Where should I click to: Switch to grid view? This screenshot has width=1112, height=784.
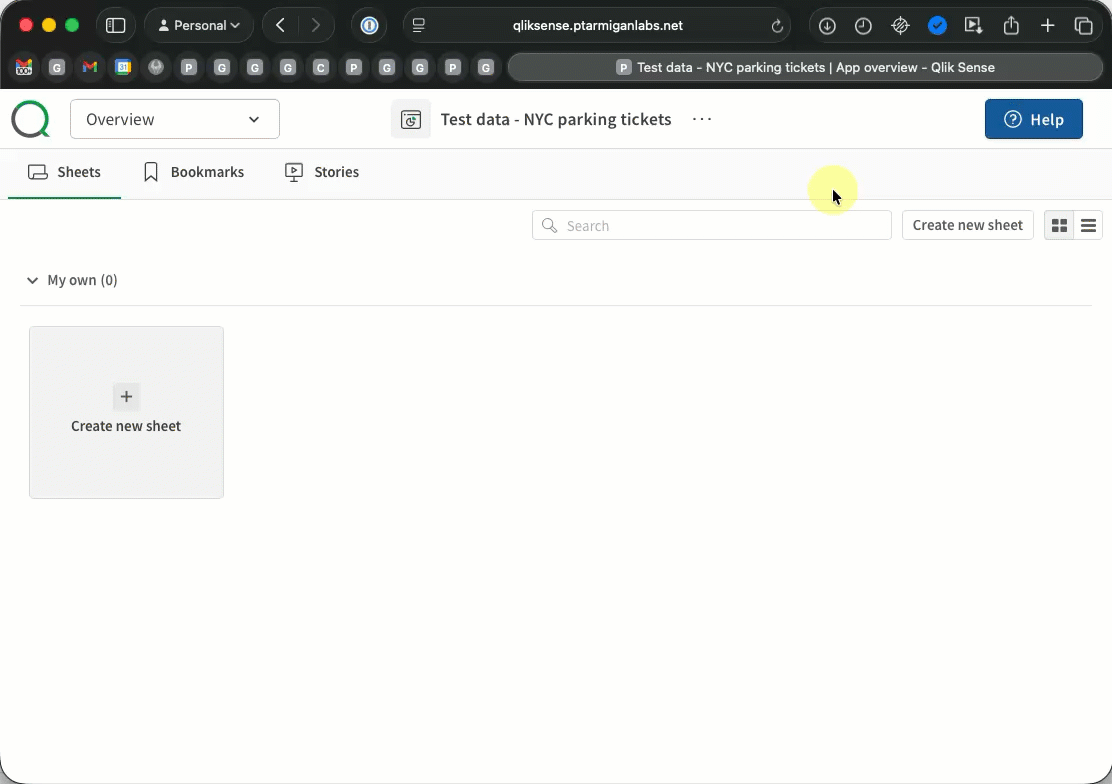[1059, 226]
